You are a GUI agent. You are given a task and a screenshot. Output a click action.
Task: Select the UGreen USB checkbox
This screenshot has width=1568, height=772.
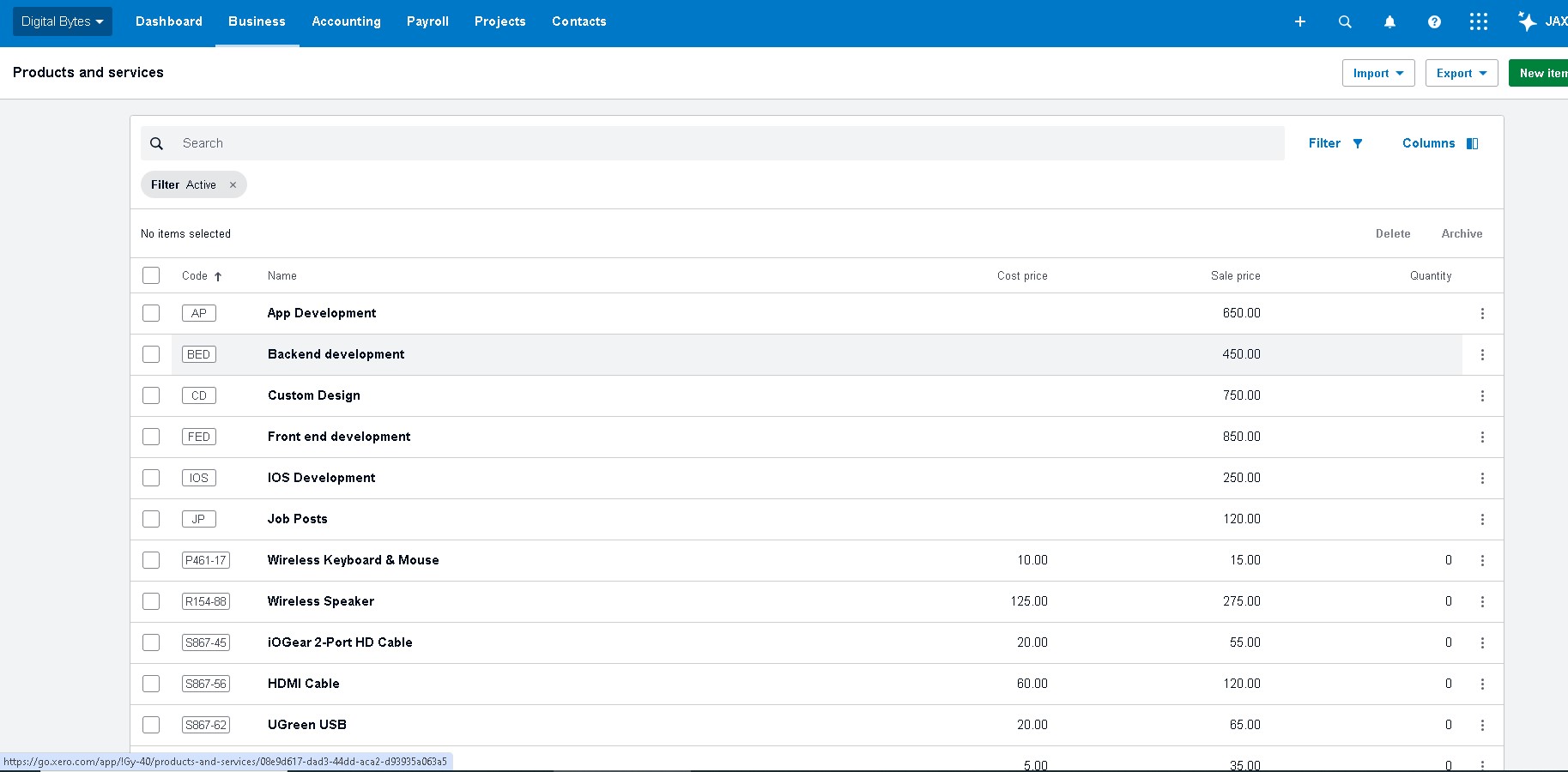tap(151, 725)
